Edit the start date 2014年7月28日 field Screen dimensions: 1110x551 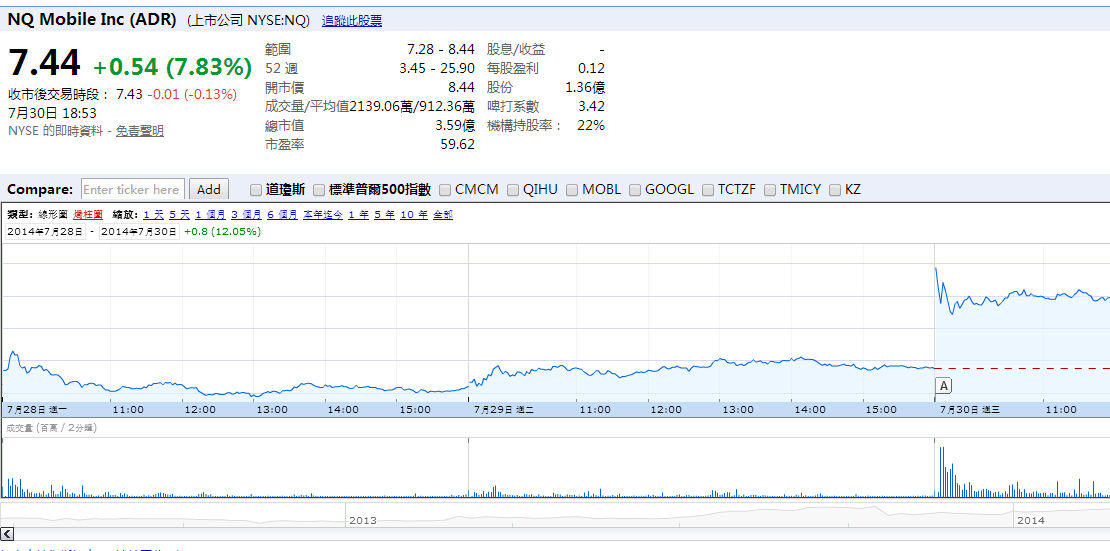tap(45, 232)
